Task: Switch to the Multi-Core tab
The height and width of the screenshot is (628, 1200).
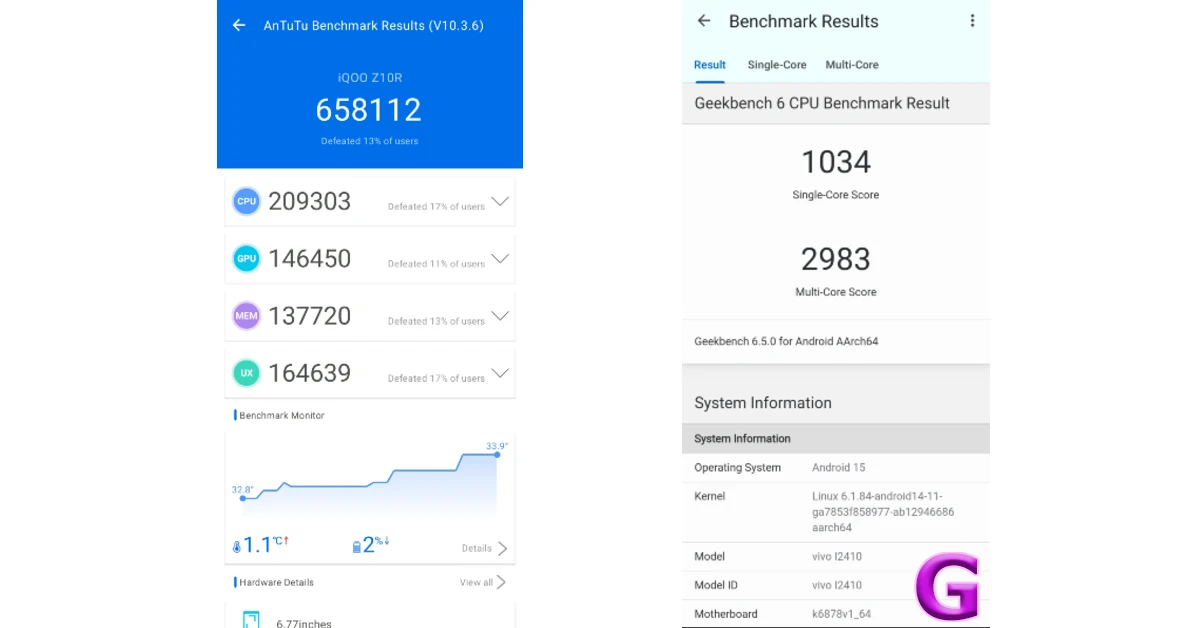Action: click(852, 65)
